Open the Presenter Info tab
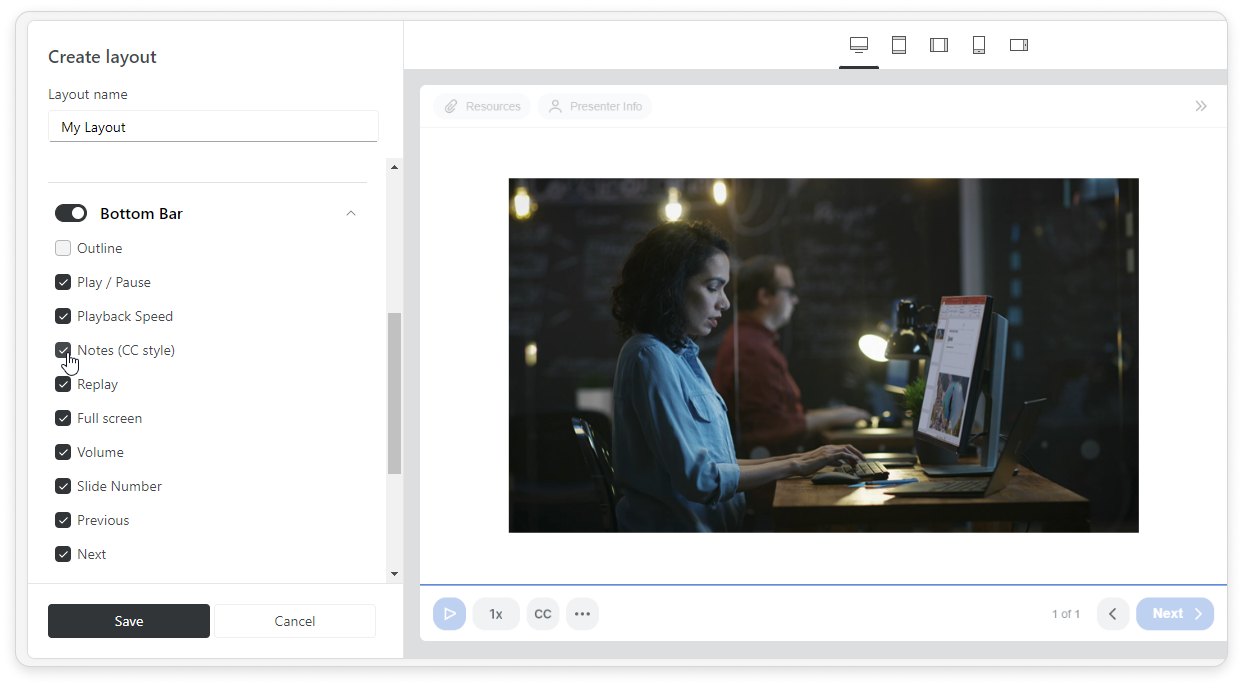1243x686 pixels. [x=595, y=106]
